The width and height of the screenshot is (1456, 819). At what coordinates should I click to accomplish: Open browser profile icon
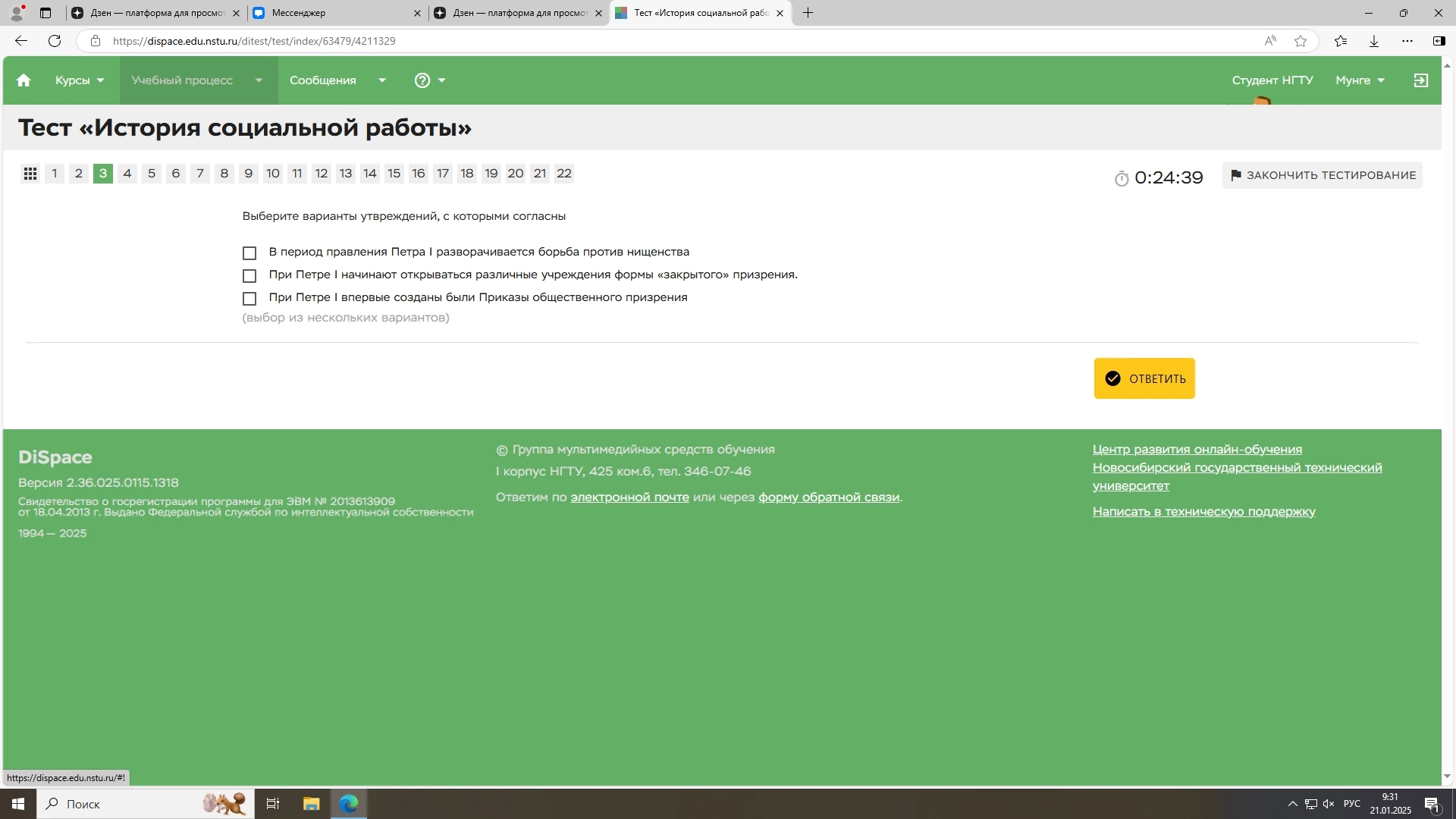click(x=17, y=13)
